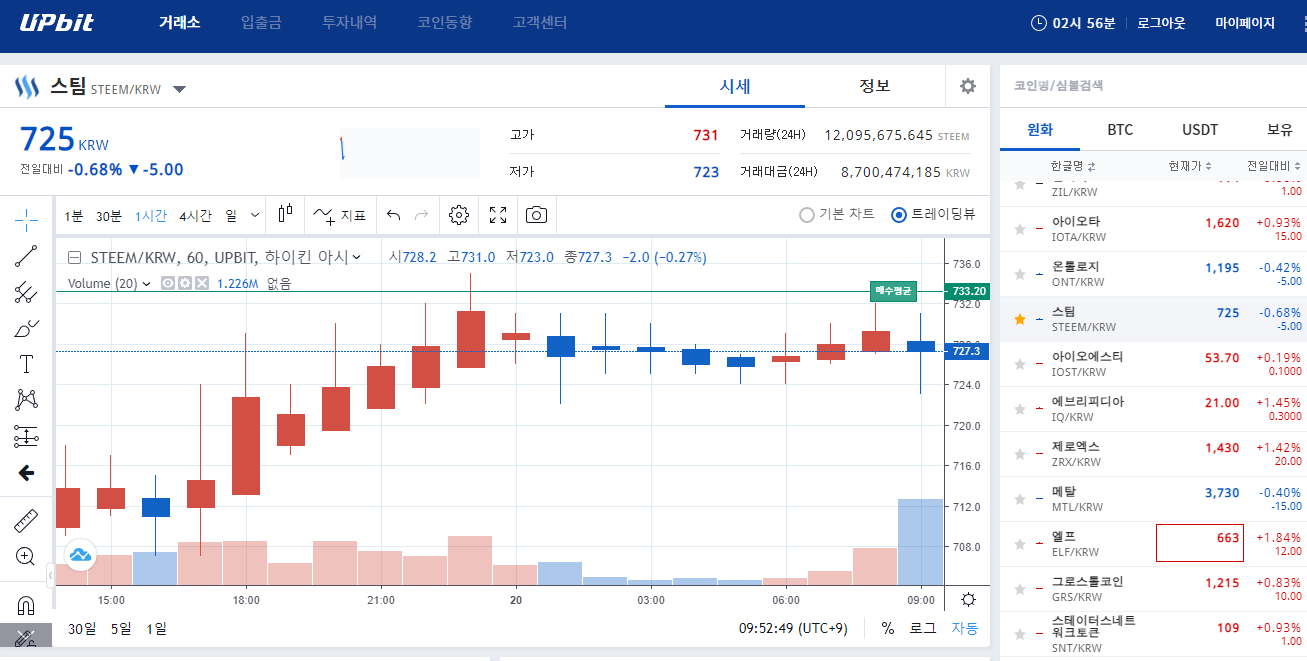Toggle percent scale on chart
Screen dimensions: 1307x661
(x=887, y=628)
